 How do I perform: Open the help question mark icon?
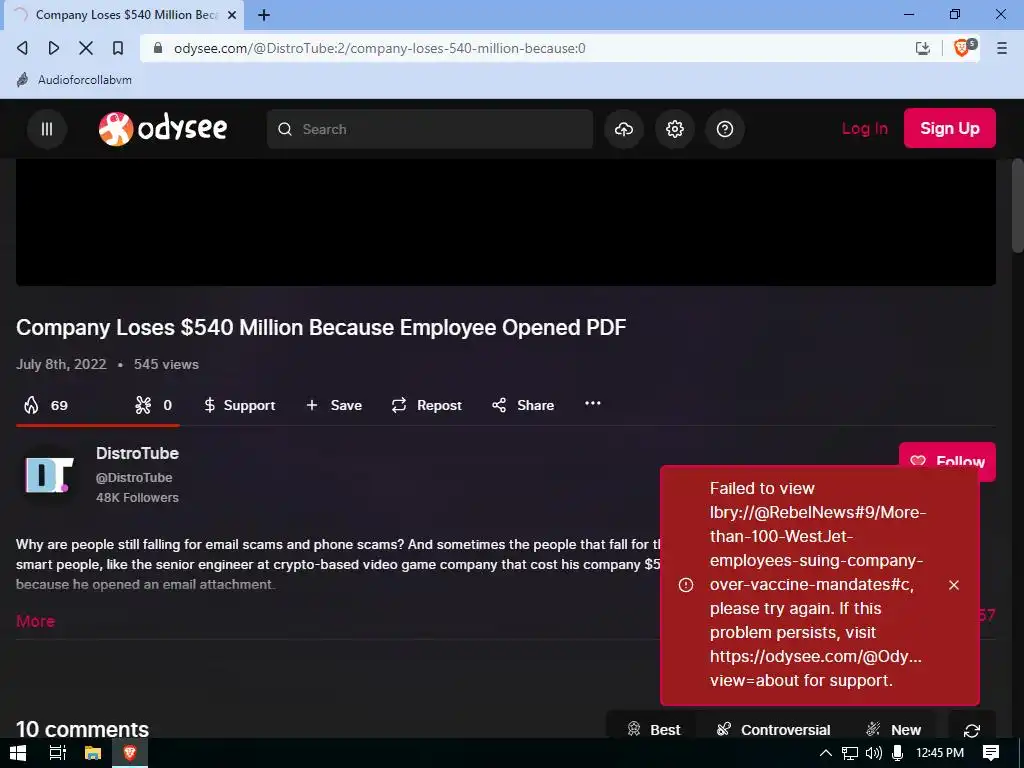click(725, 129)
